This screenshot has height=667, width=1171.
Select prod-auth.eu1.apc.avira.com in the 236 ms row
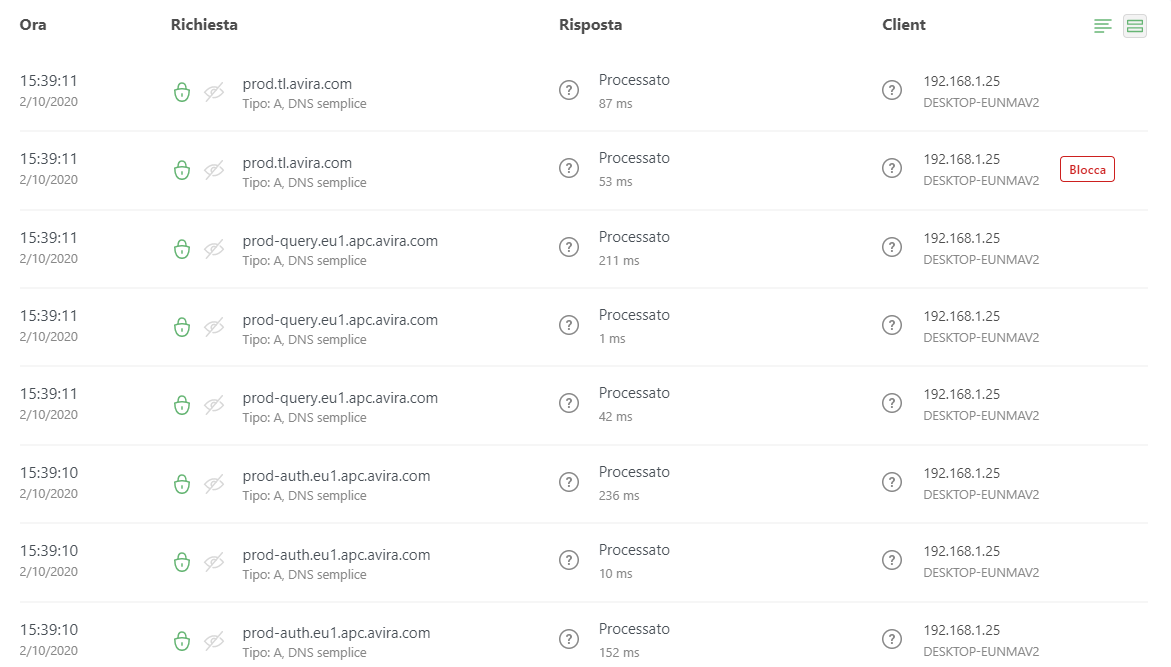(336, 476)
